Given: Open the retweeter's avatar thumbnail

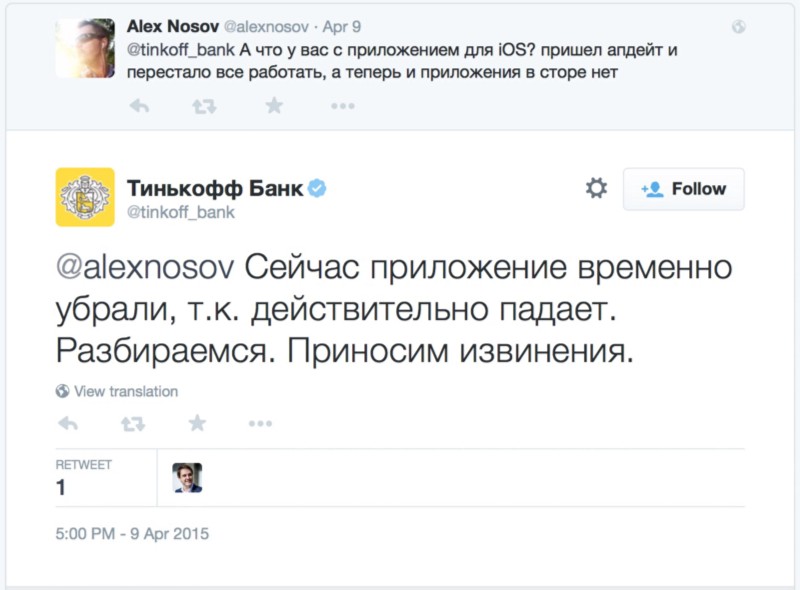Looking at the screenshot, I should [187, 477].
